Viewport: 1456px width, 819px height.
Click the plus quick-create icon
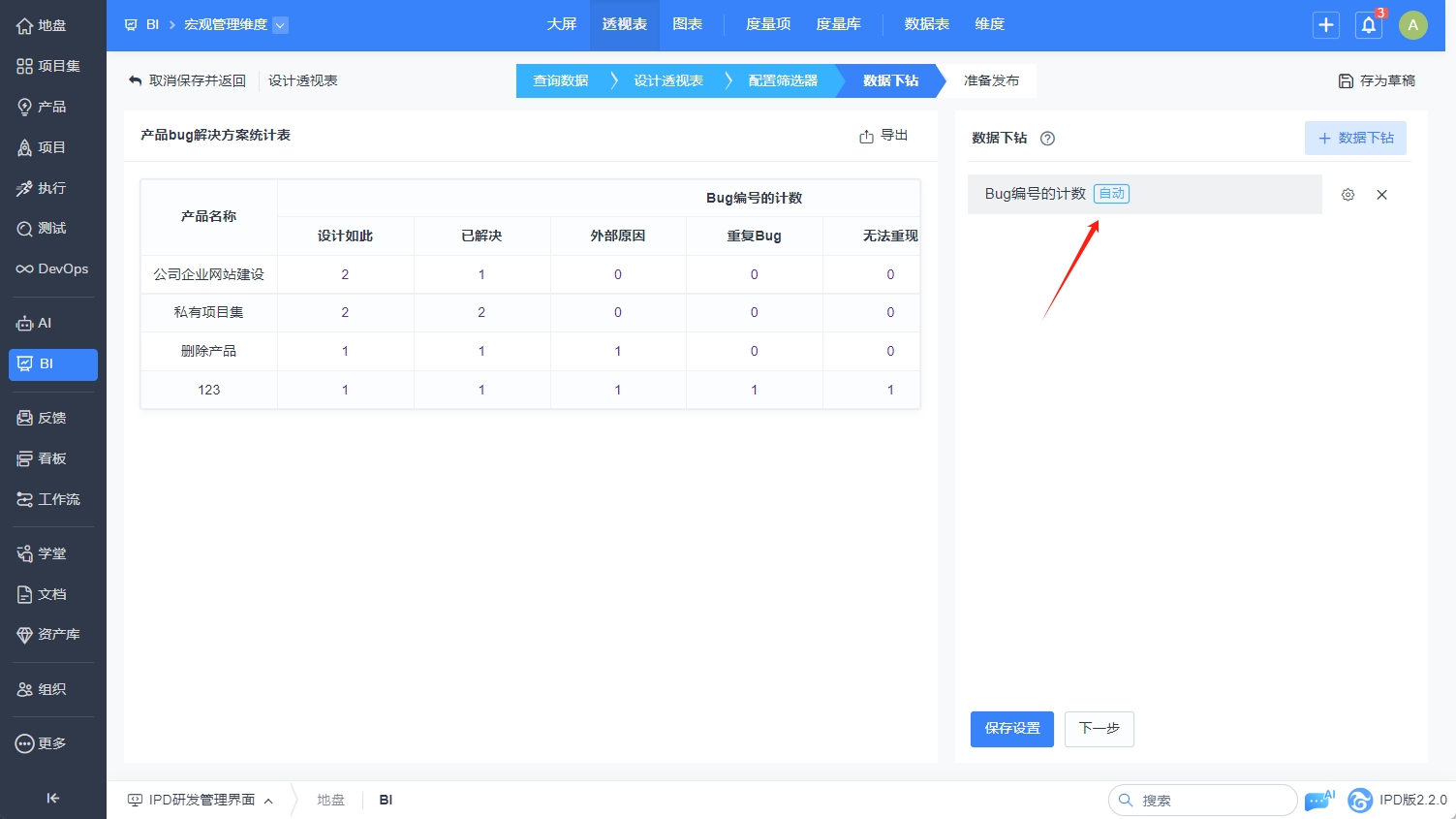pyautogui.click(x=1326, y=25)
